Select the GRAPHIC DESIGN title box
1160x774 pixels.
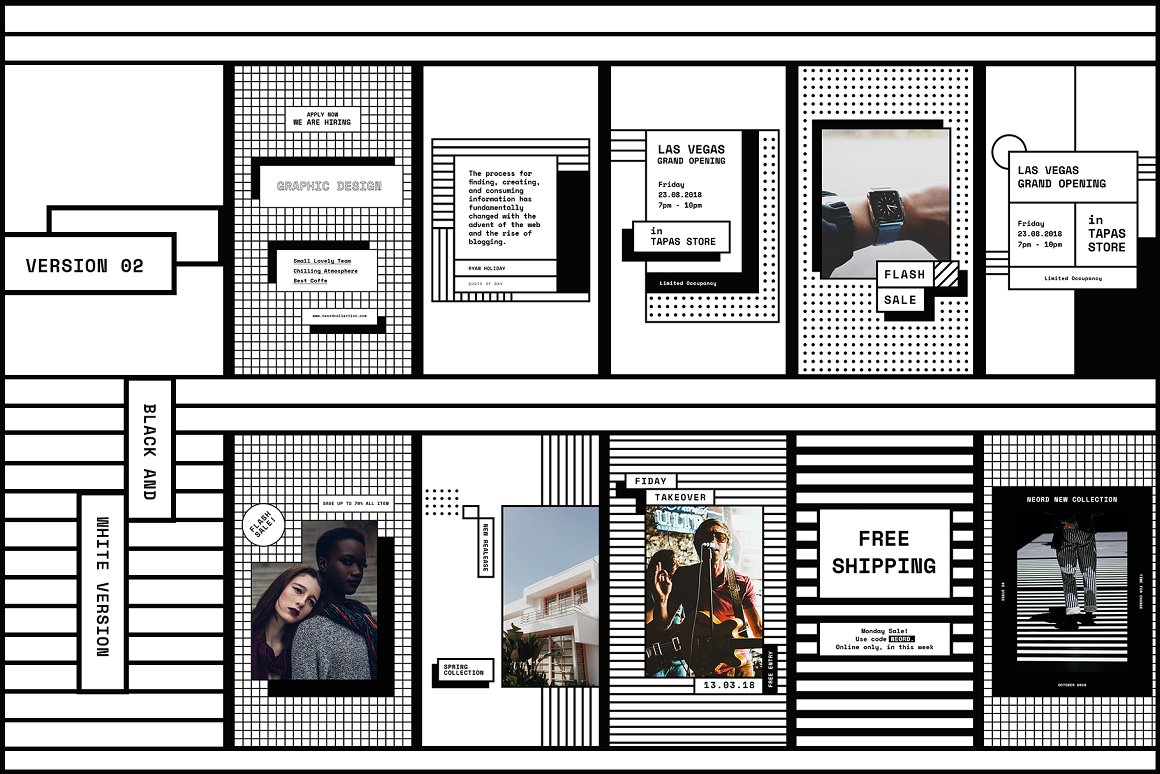click(329, 186)
